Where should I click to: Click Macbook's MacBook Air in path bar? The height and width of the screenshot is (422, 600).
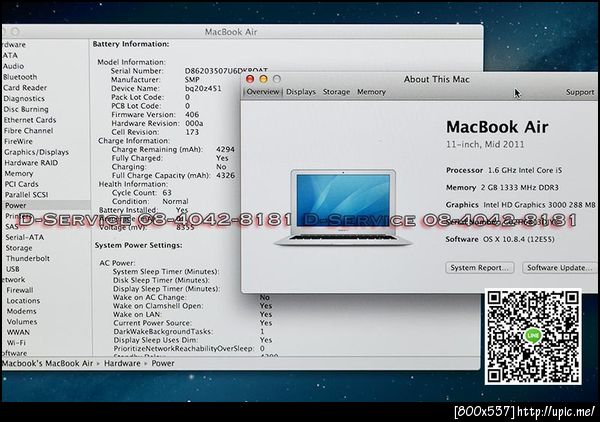coord(47,363)
